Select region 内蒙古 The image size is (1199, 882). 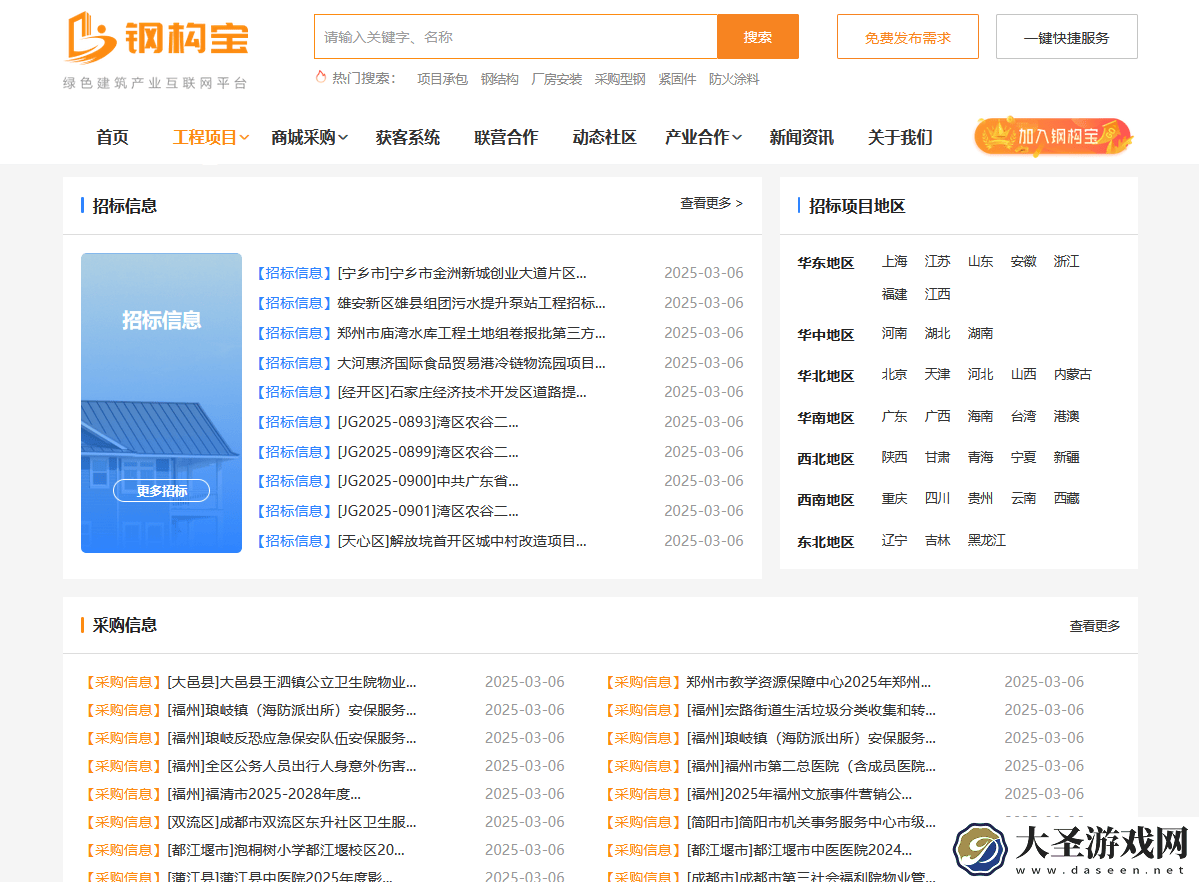1073,375
